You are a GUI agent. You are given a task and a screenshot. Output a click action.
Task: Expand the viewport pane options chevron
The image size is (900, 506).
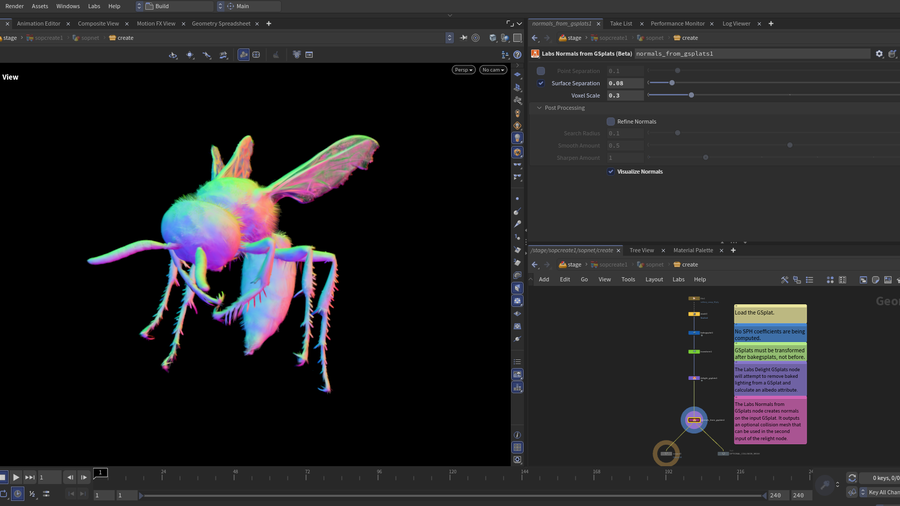519,24
